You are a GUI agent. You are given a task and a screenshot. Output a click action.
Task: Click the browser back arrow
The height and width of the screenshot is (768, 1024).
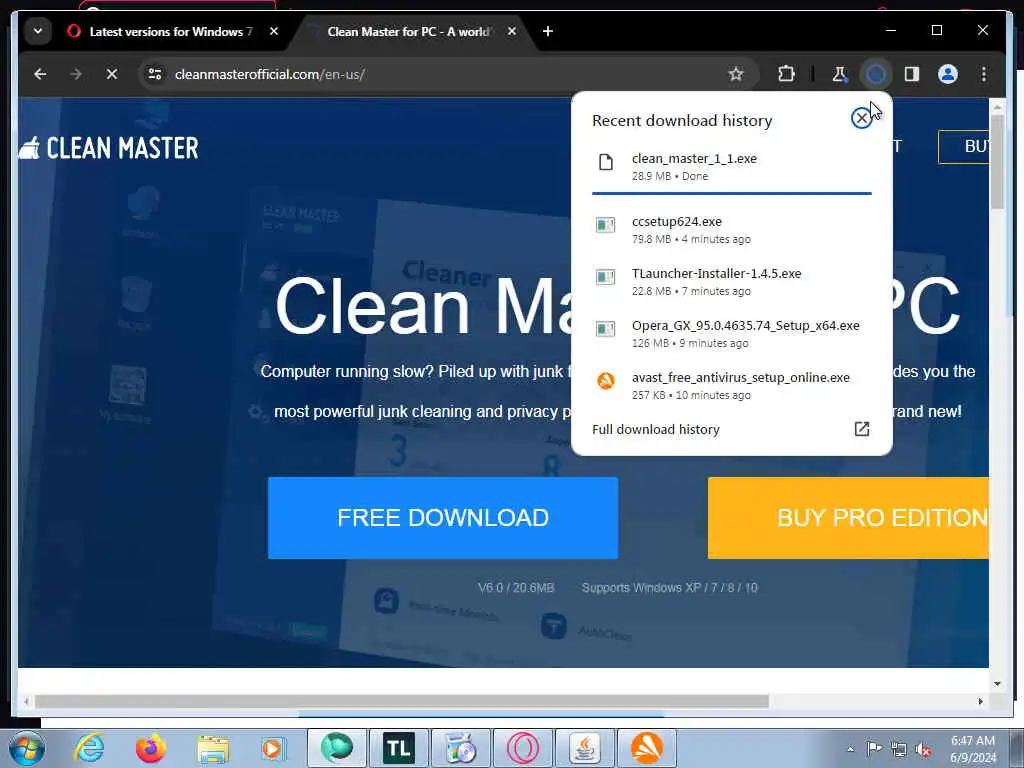[40, 74]
